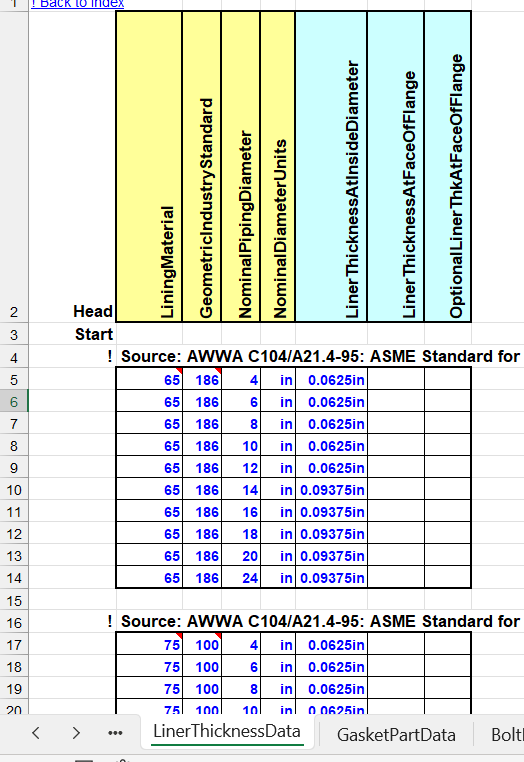Select nominal diameter 20 in row 13
The image size is (524, 762).
(x=241, y=555)
